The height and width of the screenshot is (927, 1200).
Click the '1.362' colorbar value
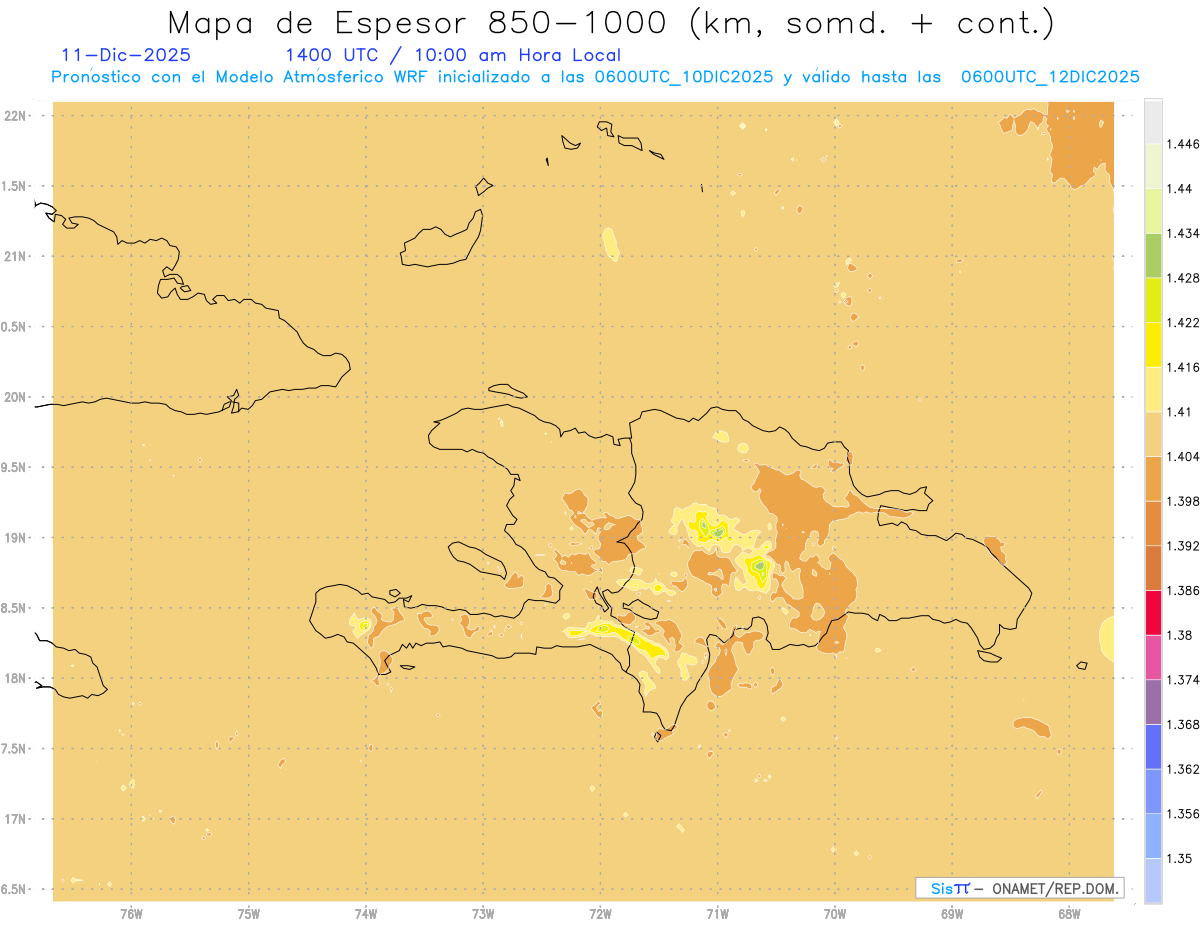pyautogui.click(x=1183, y=769)
